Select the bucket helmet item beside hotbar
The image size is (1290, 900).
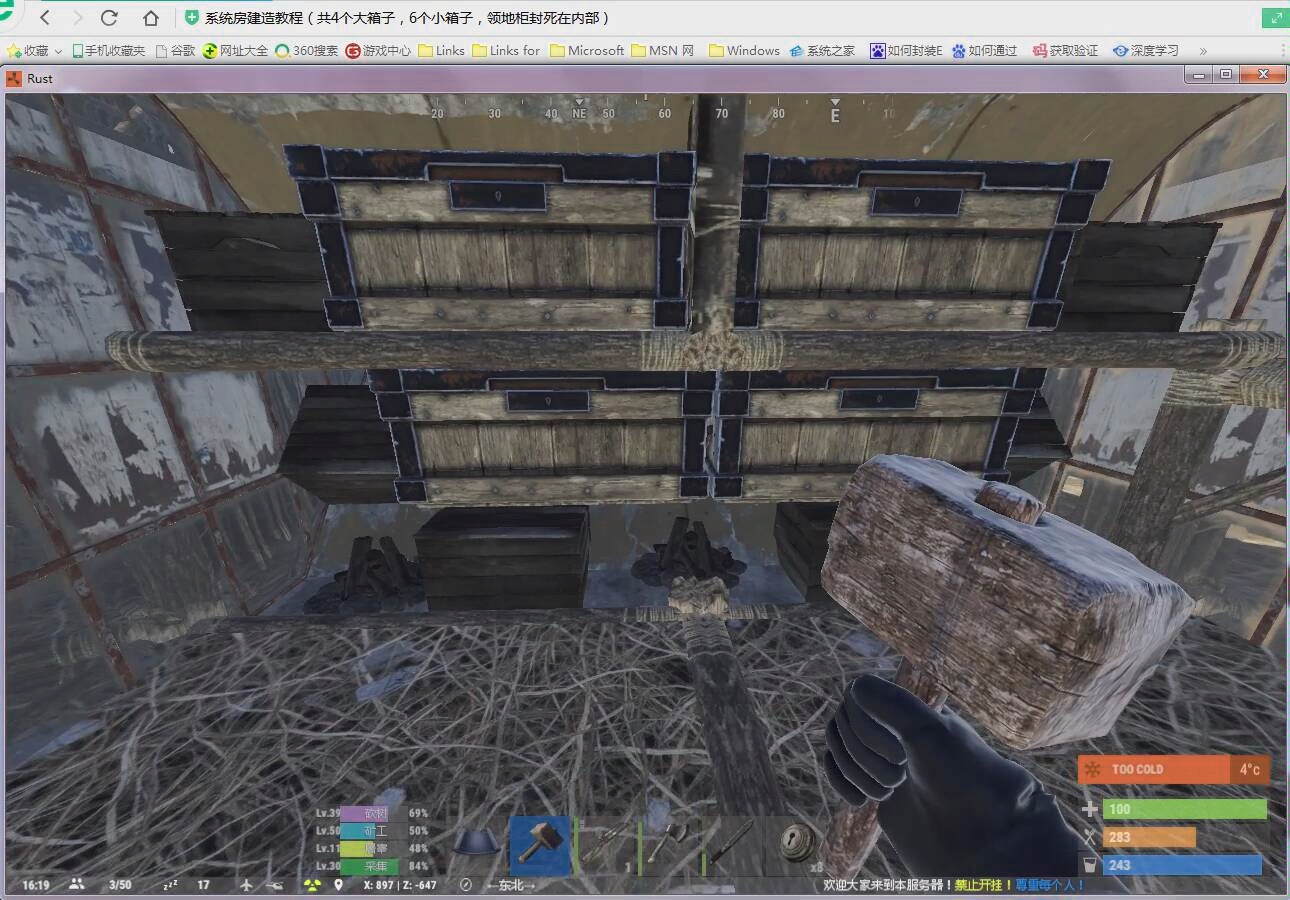point(476,843)
